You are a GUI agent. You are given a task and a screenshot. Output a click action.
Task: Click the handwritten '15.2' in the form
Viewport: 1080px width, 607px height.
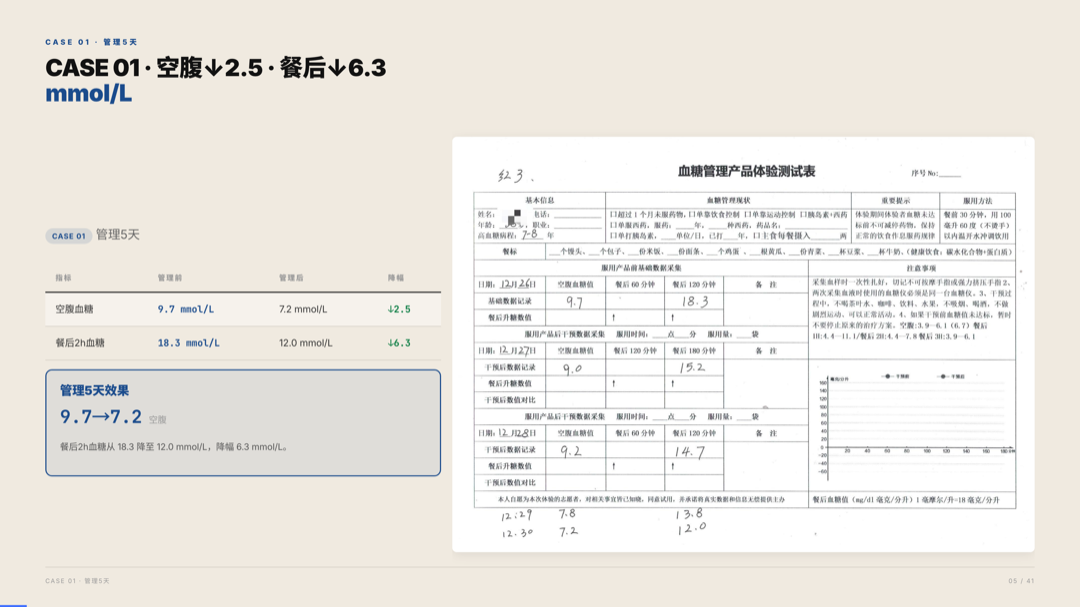click(x=692, y=367)
